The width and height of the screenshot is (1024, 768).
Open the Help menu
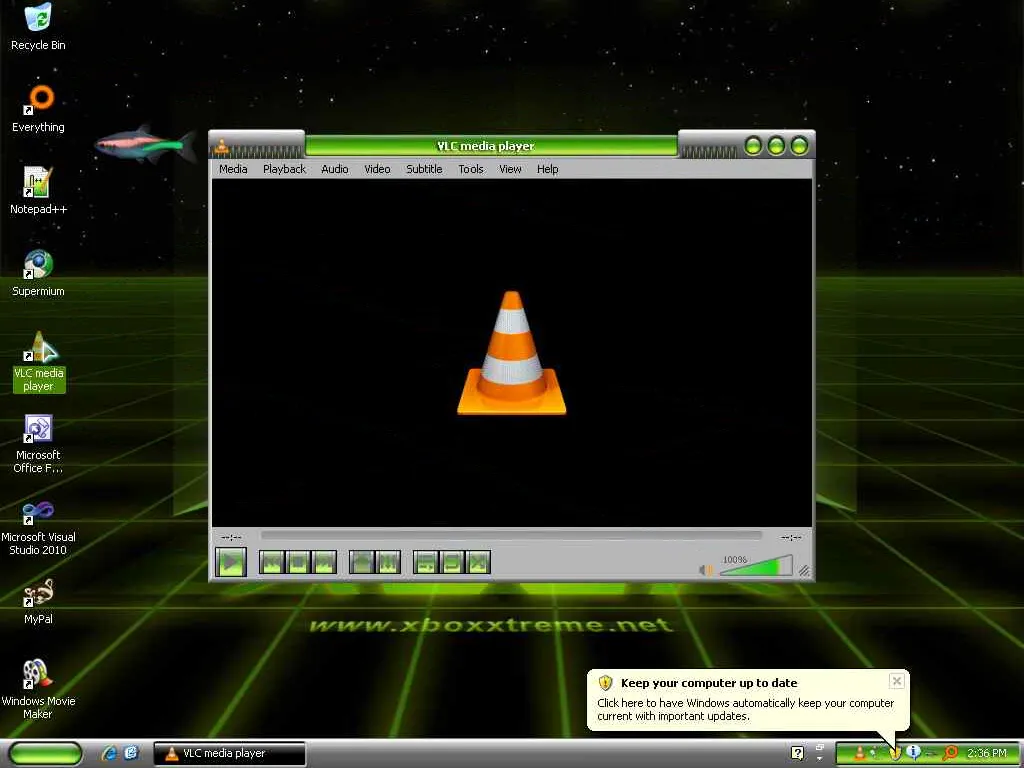coord(547,169)
